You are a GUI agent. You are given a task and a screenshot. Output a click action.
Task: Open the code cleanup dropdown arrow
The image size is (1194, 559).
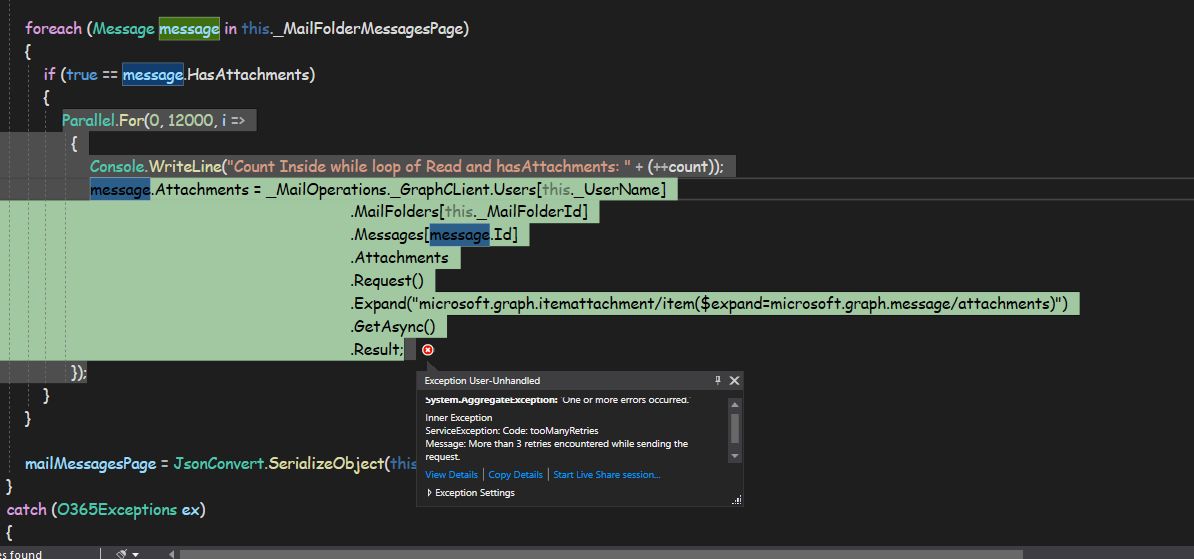click(136, 554)
